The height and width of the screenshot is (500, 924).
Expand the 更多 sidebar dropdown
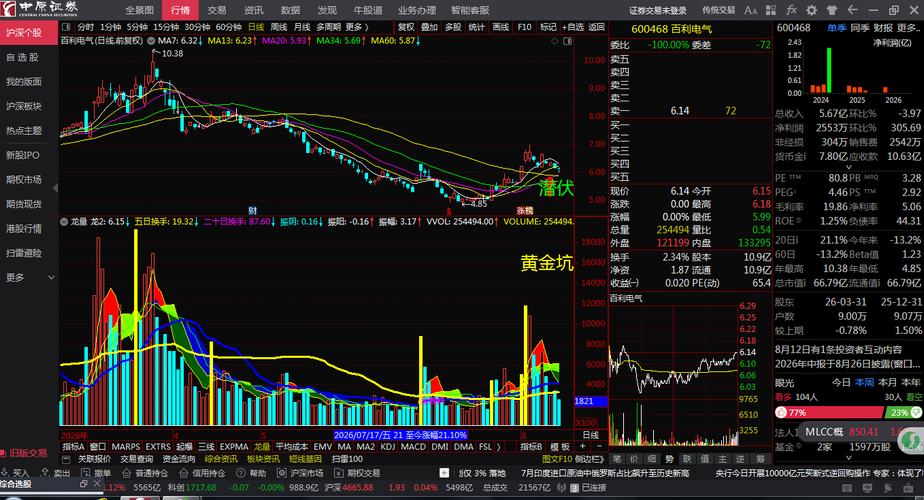point(29,277)
